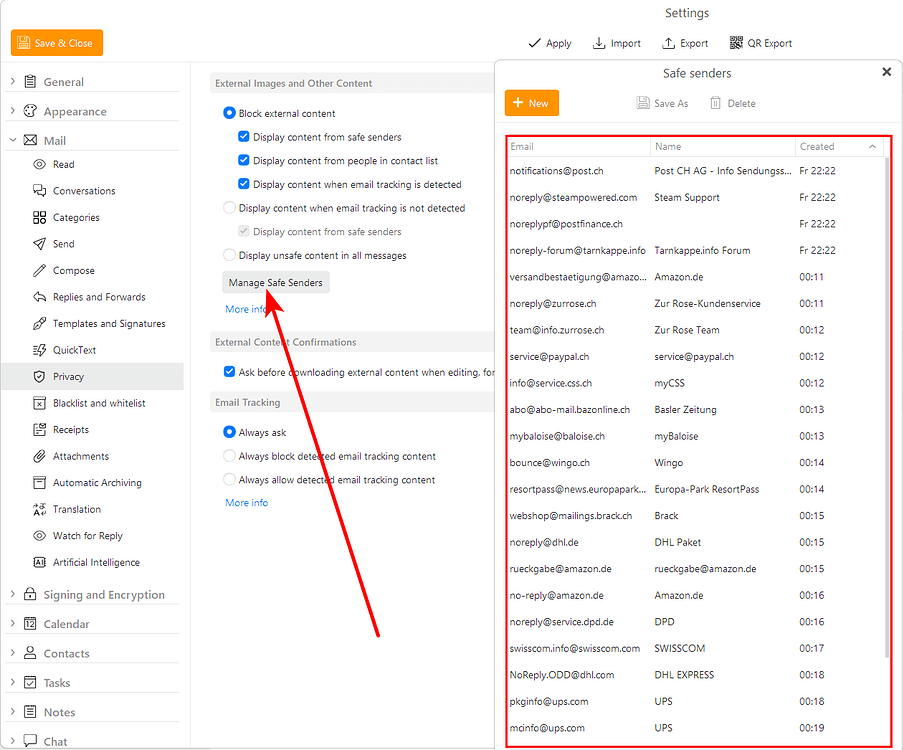Open Artificial Intelligence AI icon
Viewport: 903px width, 750px height.
pos(39,562)
